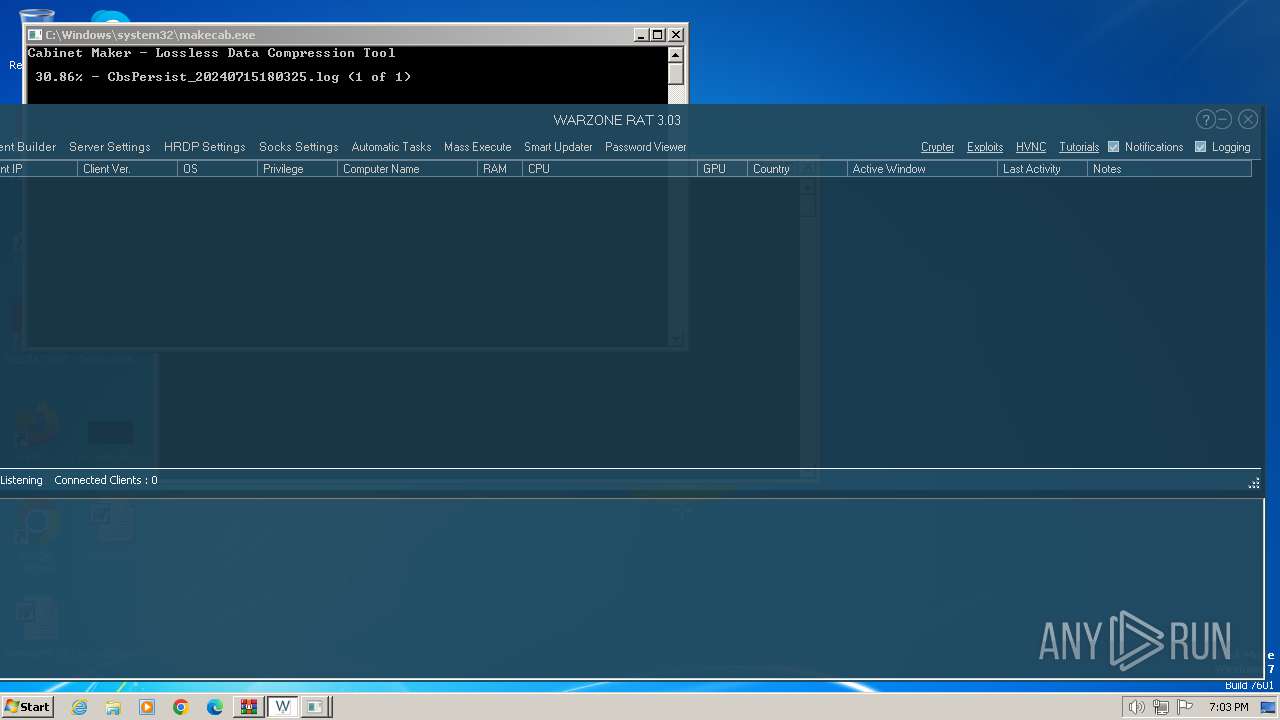The image size is (1280, 720).
Task: Open Windows Media Player taskbar icon
Action: tap(147, 707)
